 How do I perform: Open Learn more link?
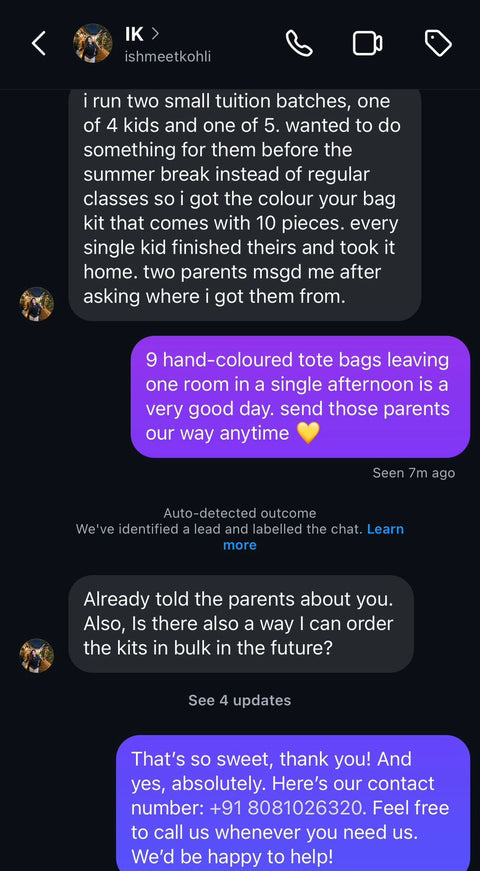click(313, 537)
